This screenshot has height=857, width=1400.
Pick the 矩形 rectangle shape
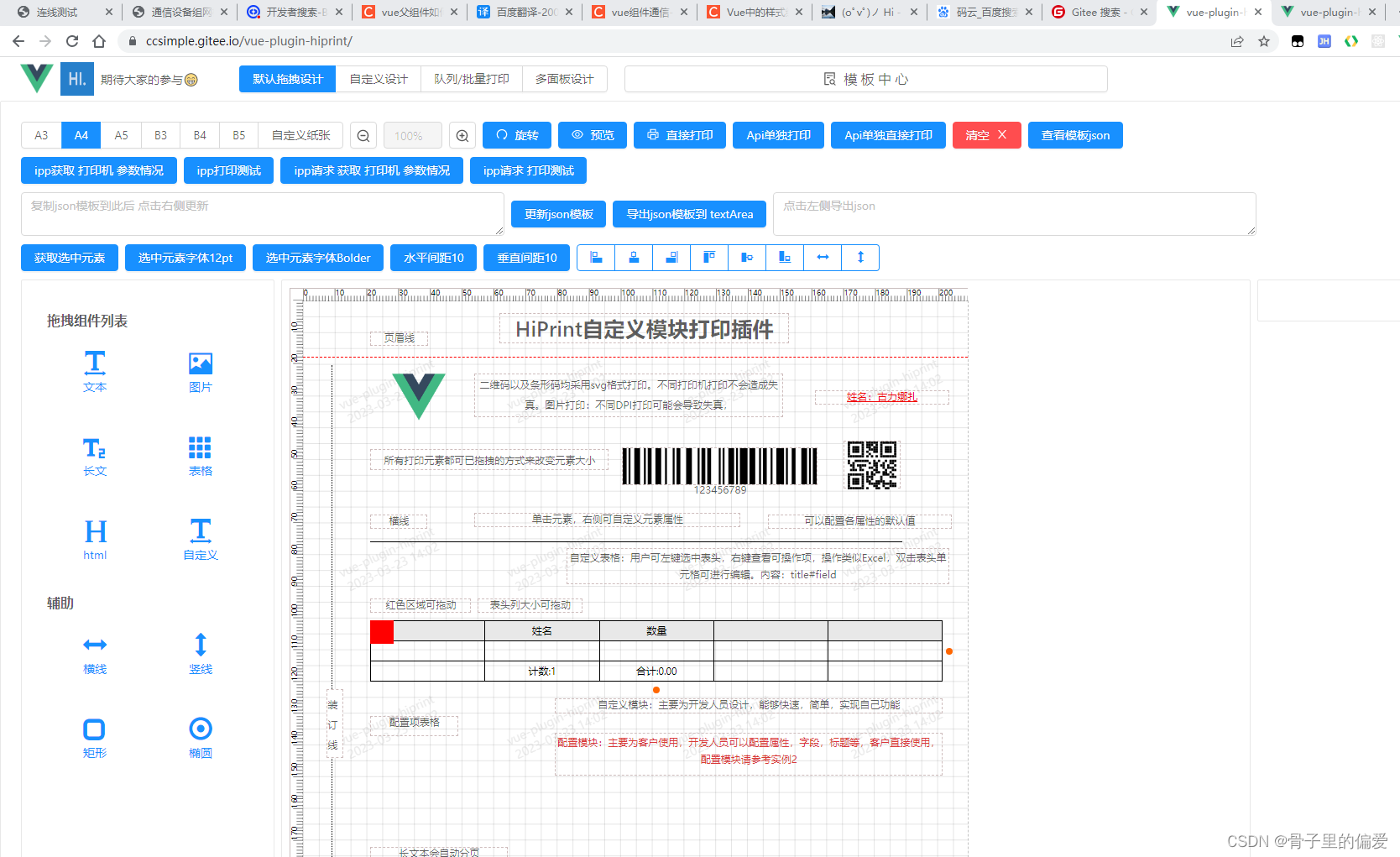pos(95,738)
